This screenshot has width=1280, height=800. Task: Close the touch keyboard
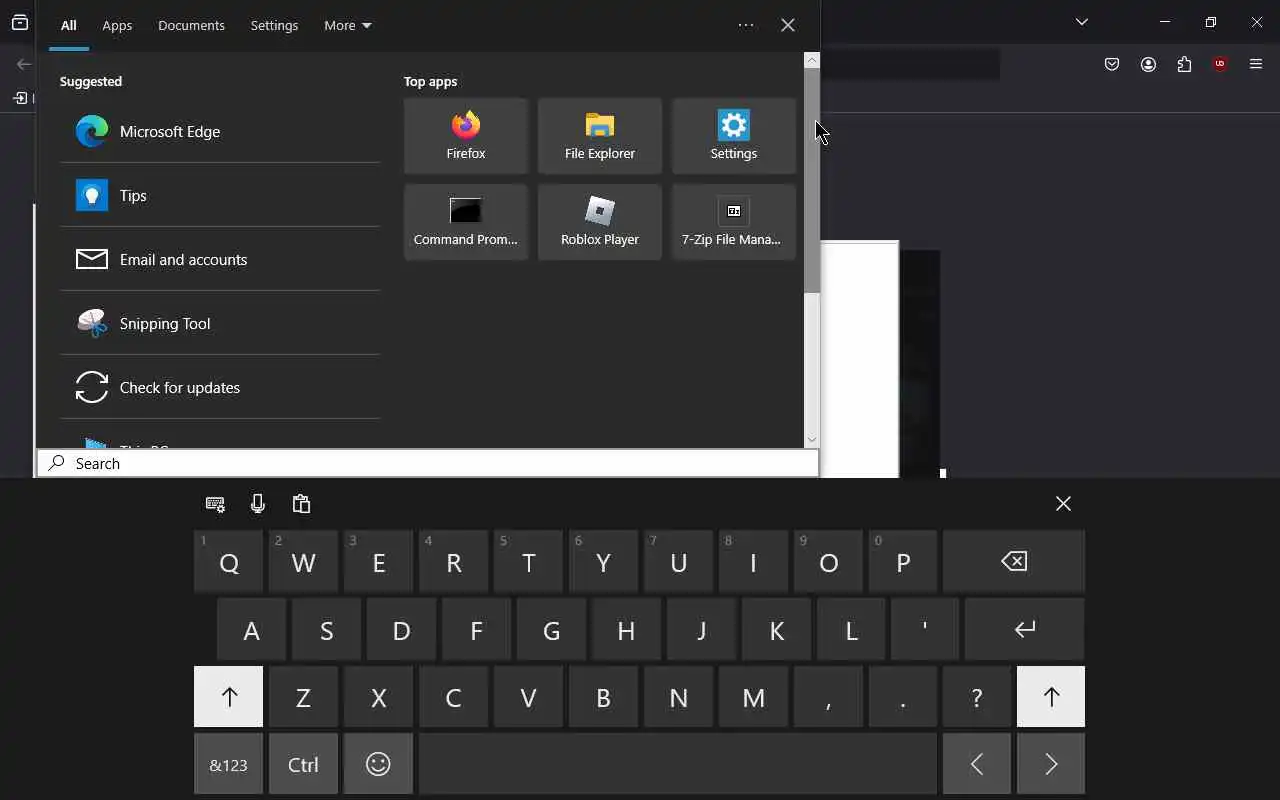point(1063,504)
